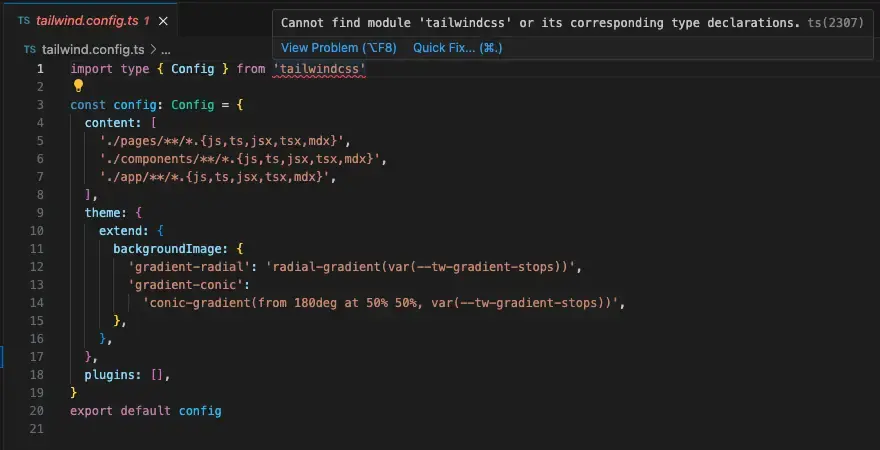Open View Problem link in hover popup
Image resolution: width=880 pixels, height=450 pixels.
pyautogui.click(x=338, y=48)
